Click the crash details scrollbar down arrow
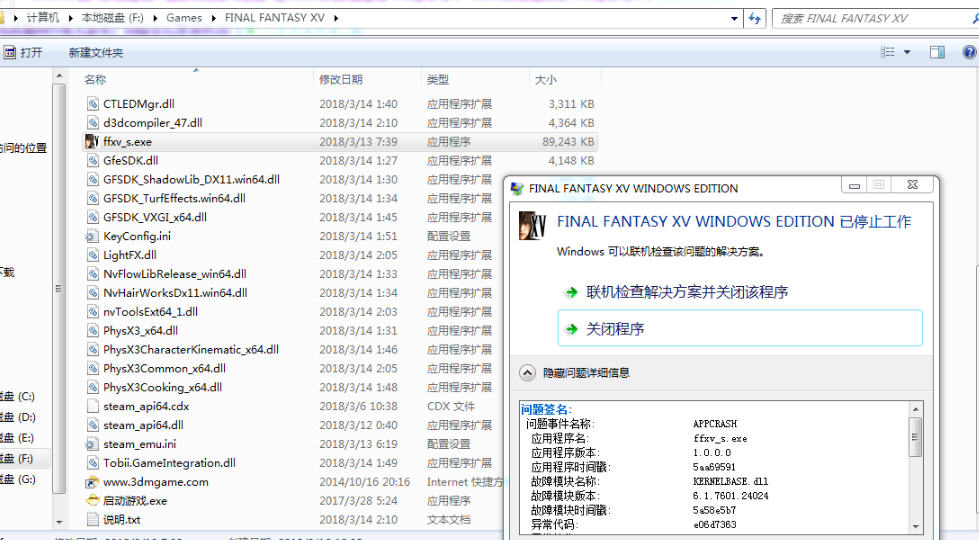The height and width of the screenshot is (540, 979). pos(915,526)
